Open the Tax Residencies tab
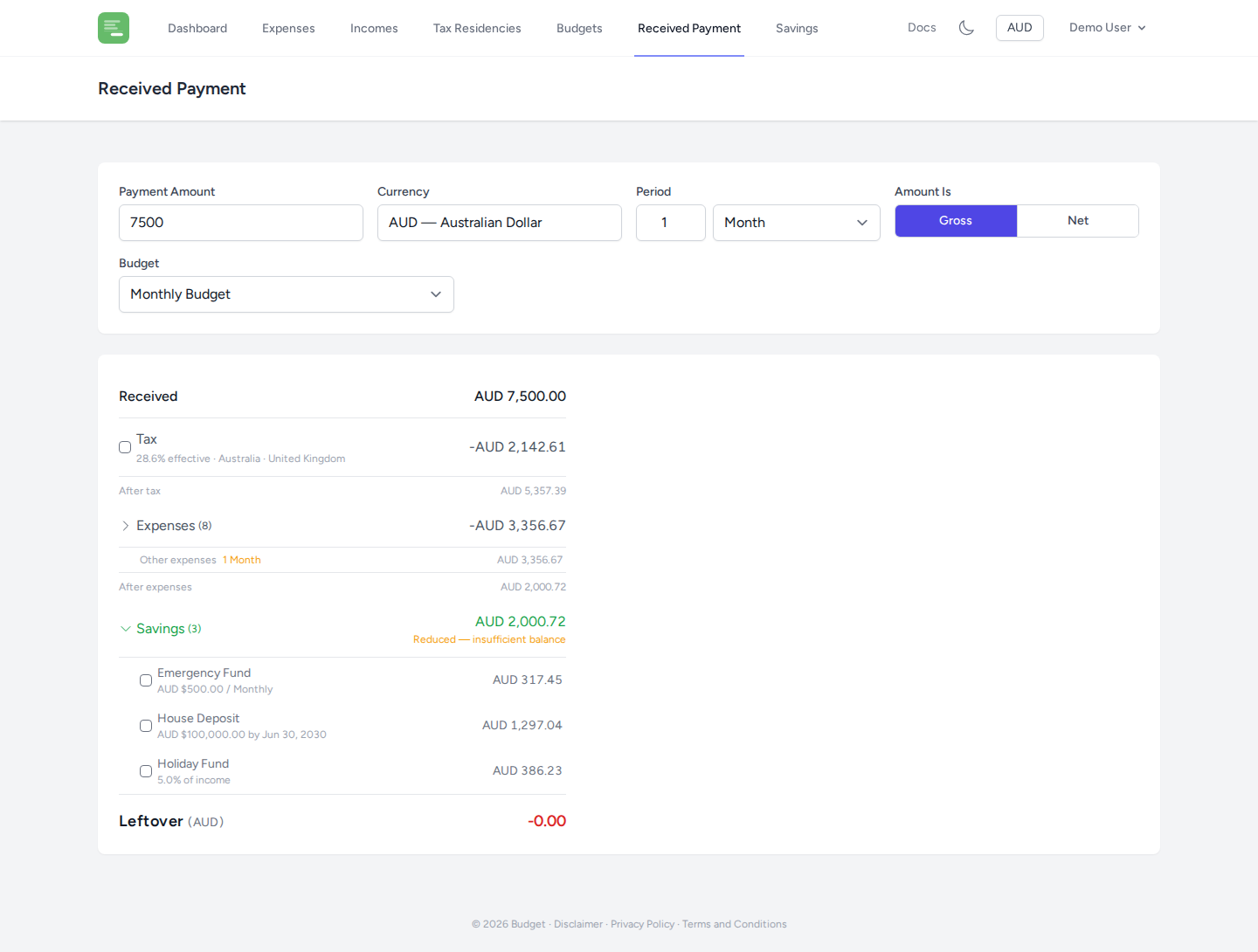Screen dimensions: 1258x952 click(477, 28)
